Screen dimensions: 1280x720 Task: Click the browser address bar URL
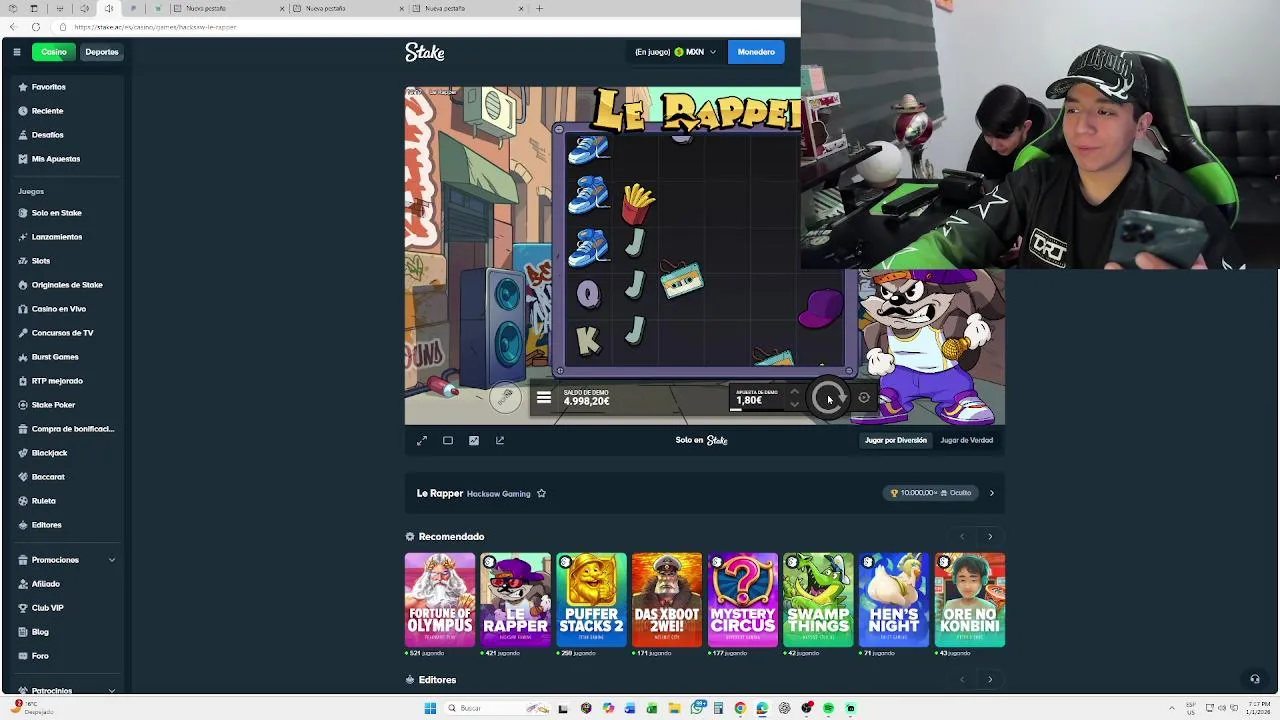(155, 27)
